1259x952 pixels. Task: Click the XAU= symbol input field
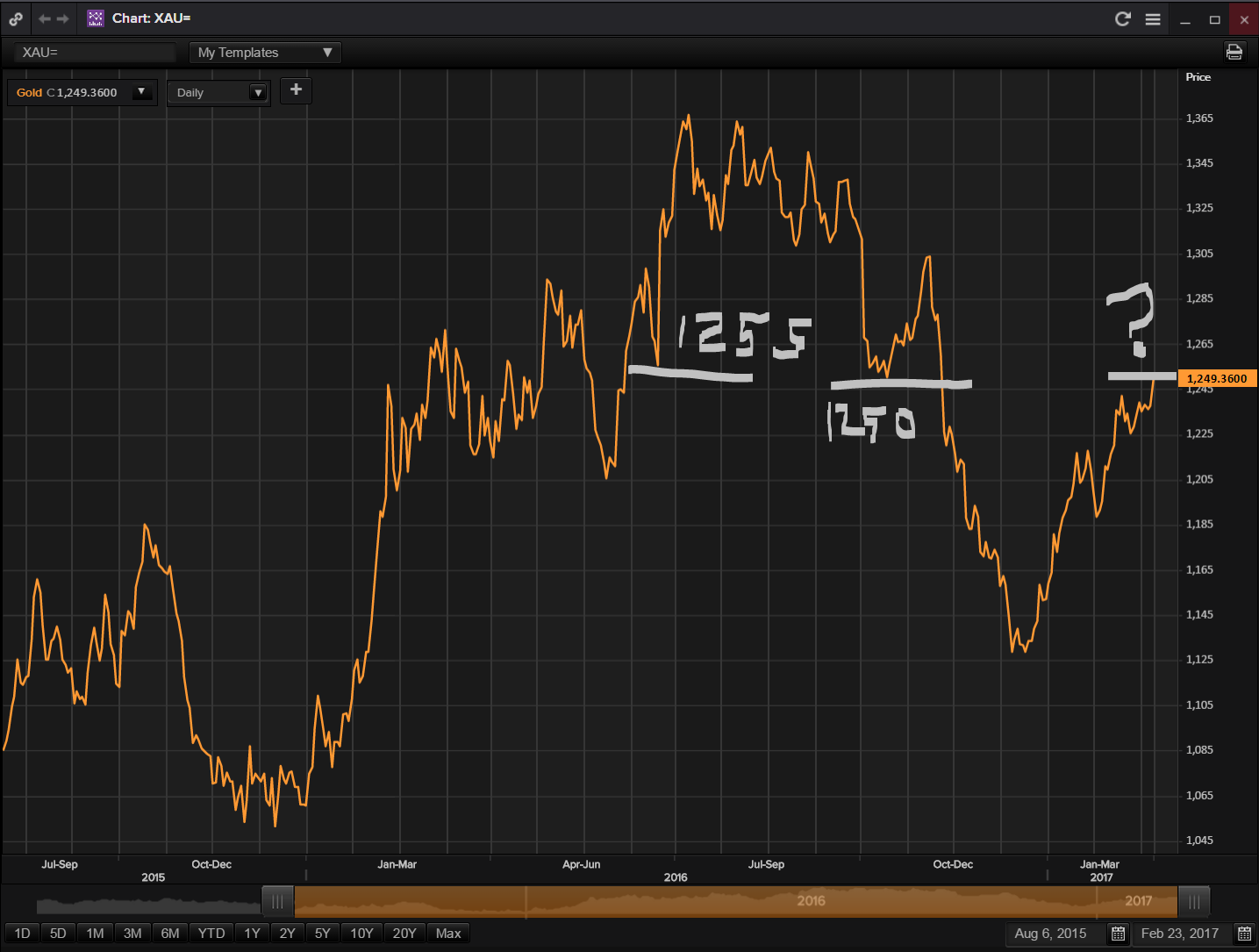coord(95,53)
